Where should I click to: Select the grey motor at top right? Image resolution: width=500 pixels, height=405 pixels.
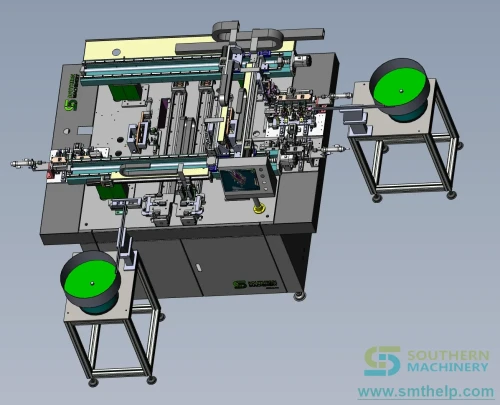[302, 61]
